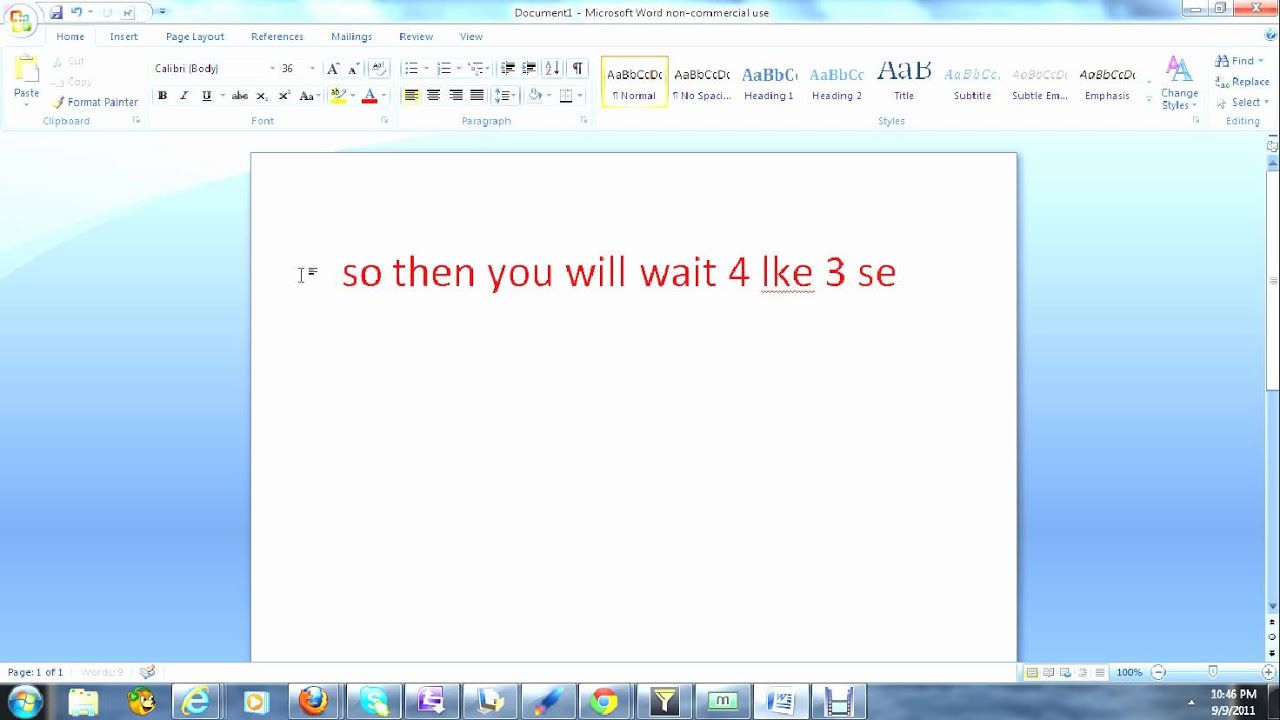
Task: Apply the Heading 1 style
Action: (x=769, y=82)
